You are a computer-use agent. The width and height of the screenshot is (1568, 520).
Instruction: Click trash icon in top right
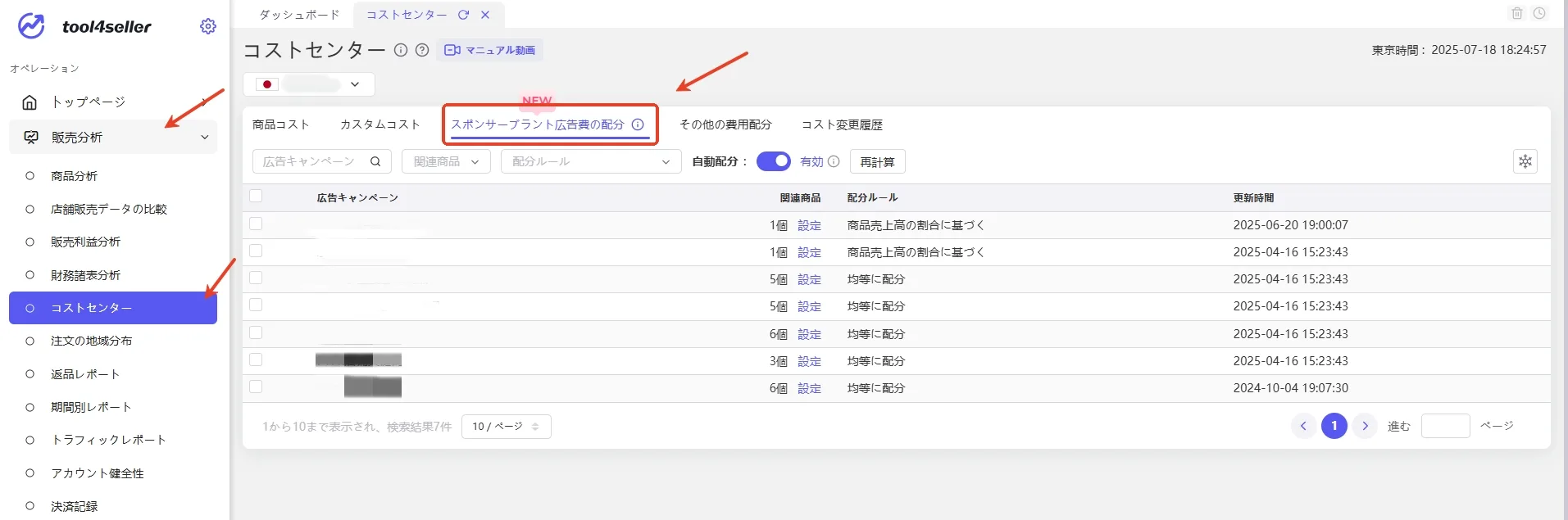[x=1517, y=13]
